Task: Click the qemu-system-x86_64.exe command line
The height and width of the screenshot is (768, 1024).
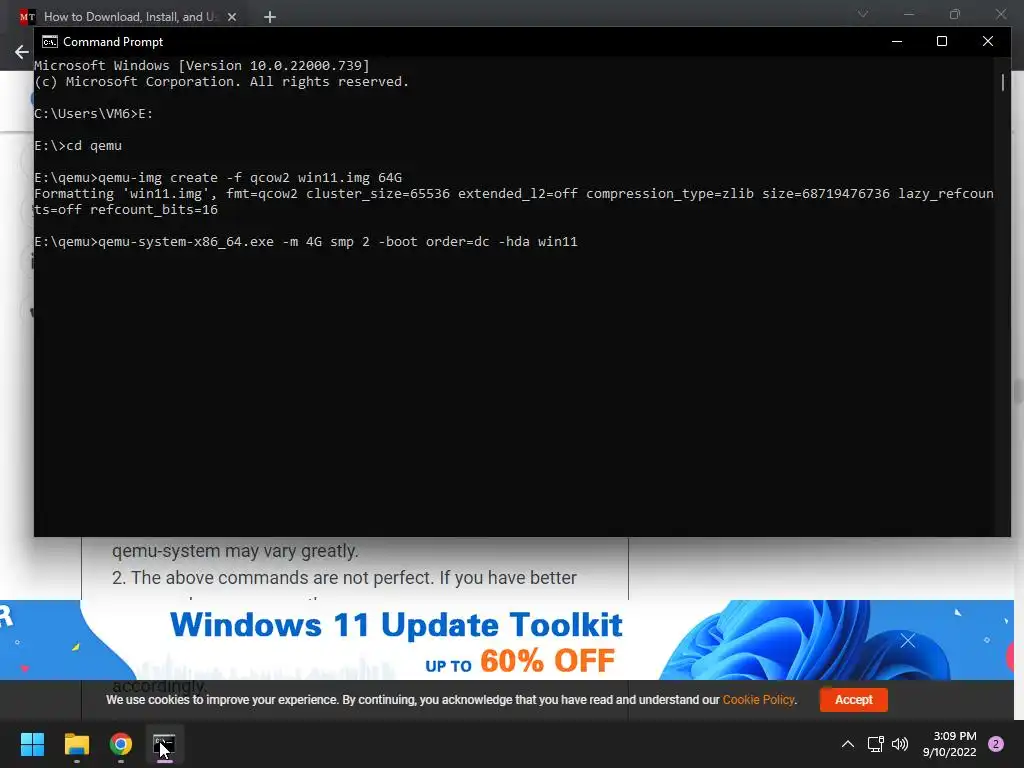Action: (x=306, y=242)
